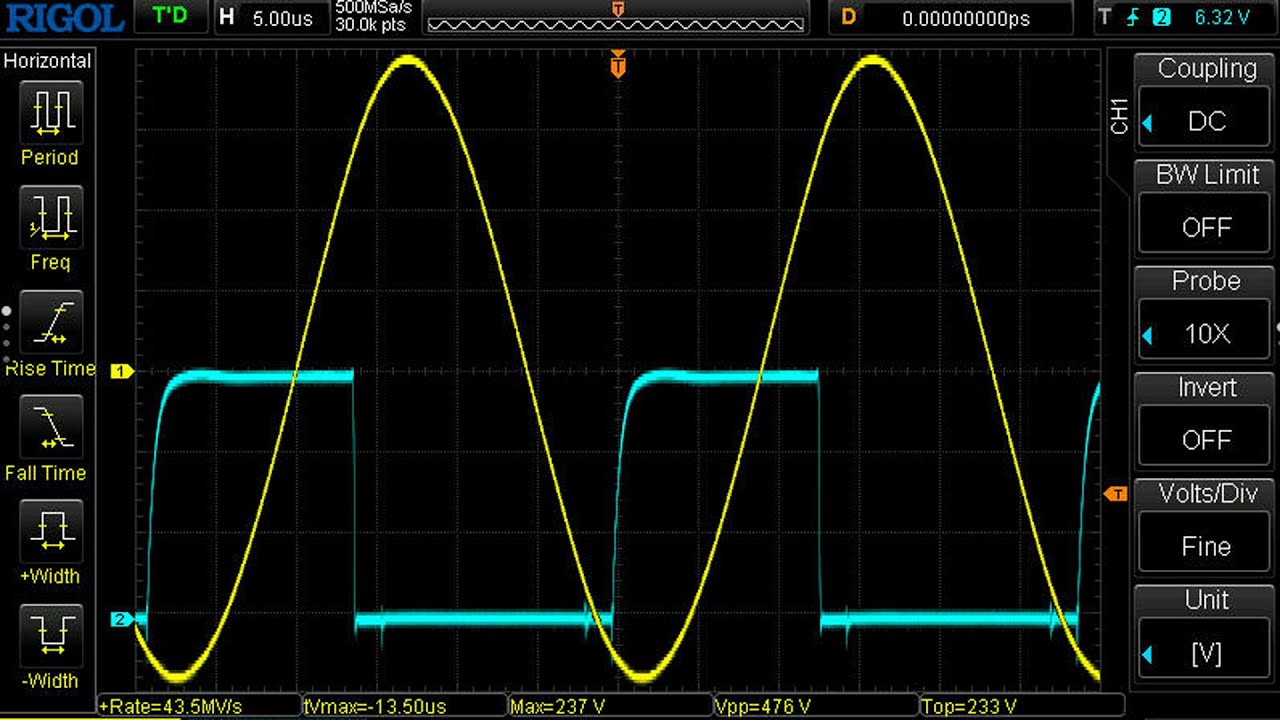Click the H 5.00us timebase readout

point(270,17)
